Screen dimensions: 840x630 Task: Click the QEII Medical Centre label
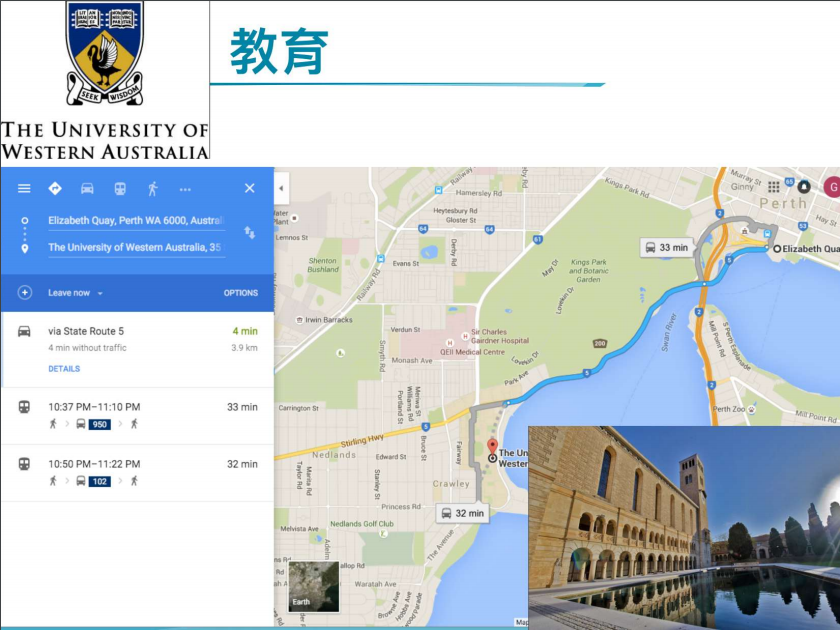(472, 352)
